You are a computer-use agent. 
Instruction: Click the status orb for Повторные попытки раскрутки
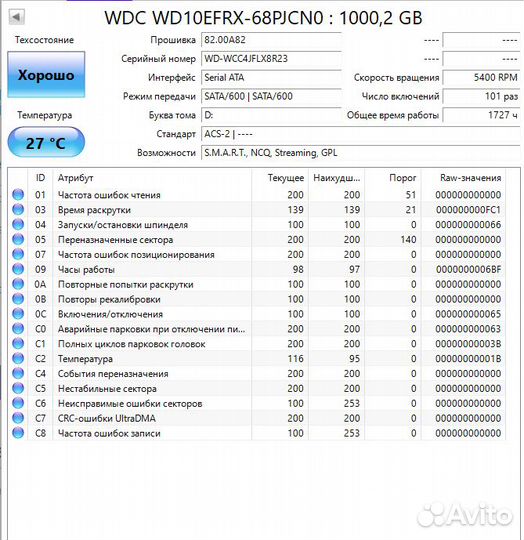pos(18,284)
